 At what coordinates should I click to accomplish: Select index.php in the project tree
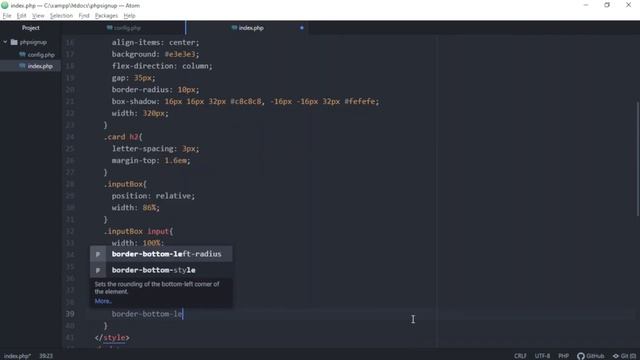pyautogui.click(x=40, y=66)
